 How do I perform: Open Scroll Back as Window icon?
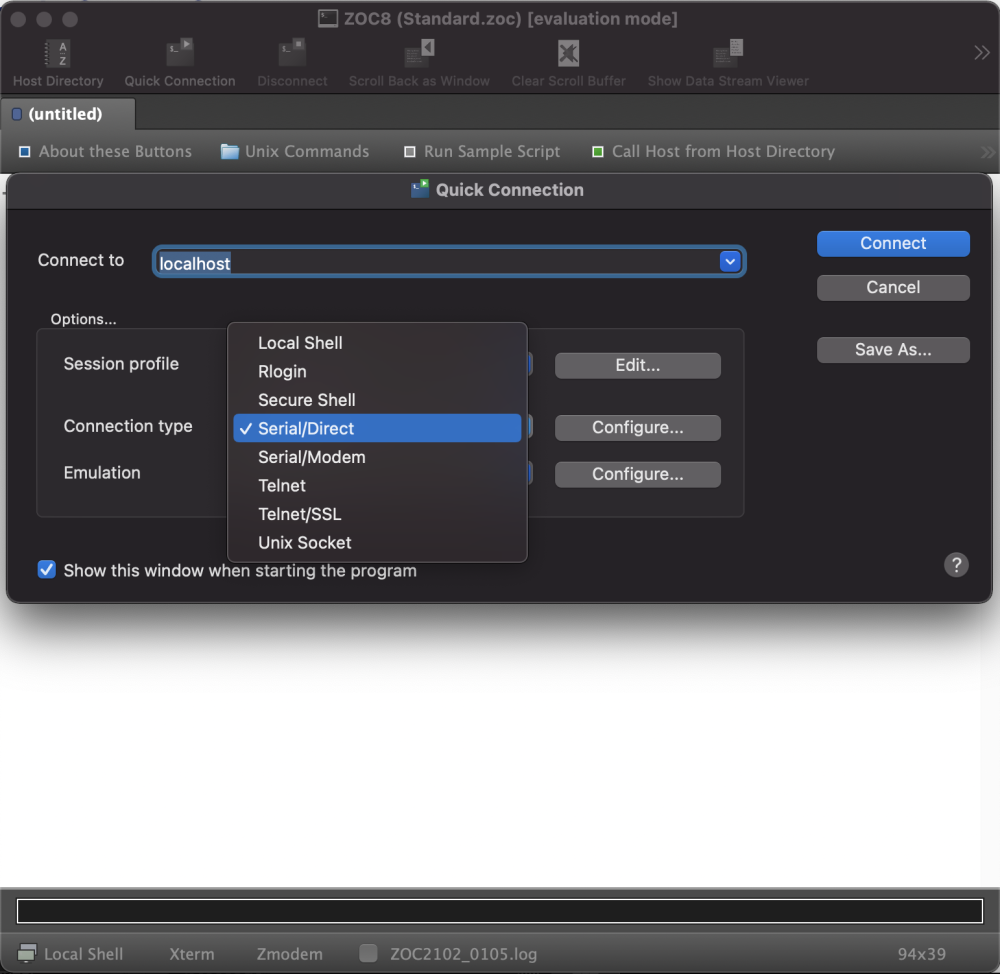(x=419, y=54)
